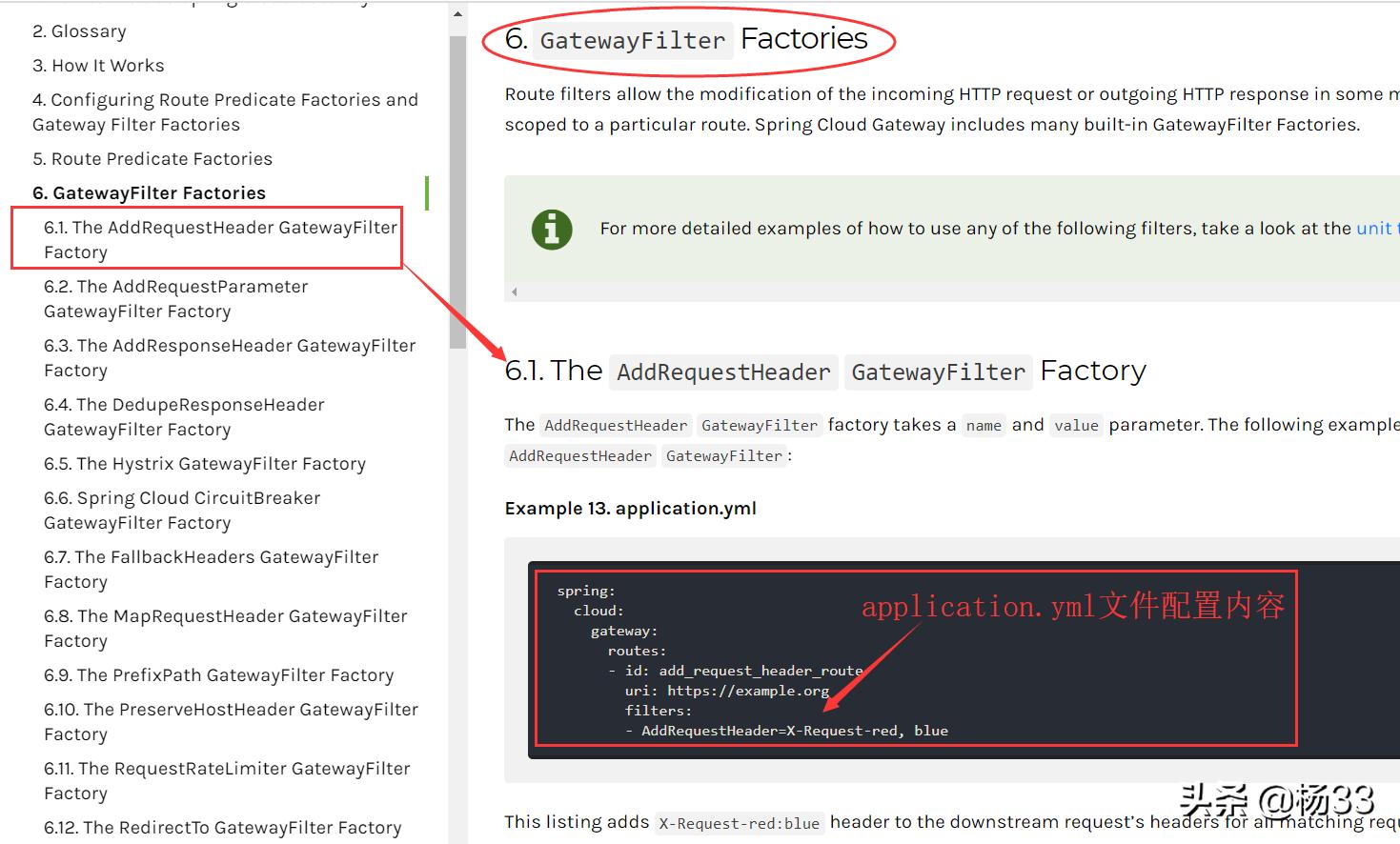Open the AddResponseHeader GatewayFilter Factory entry
Image resolution: width=1400 pixels, height=844 pixels.
pos(229,357)
